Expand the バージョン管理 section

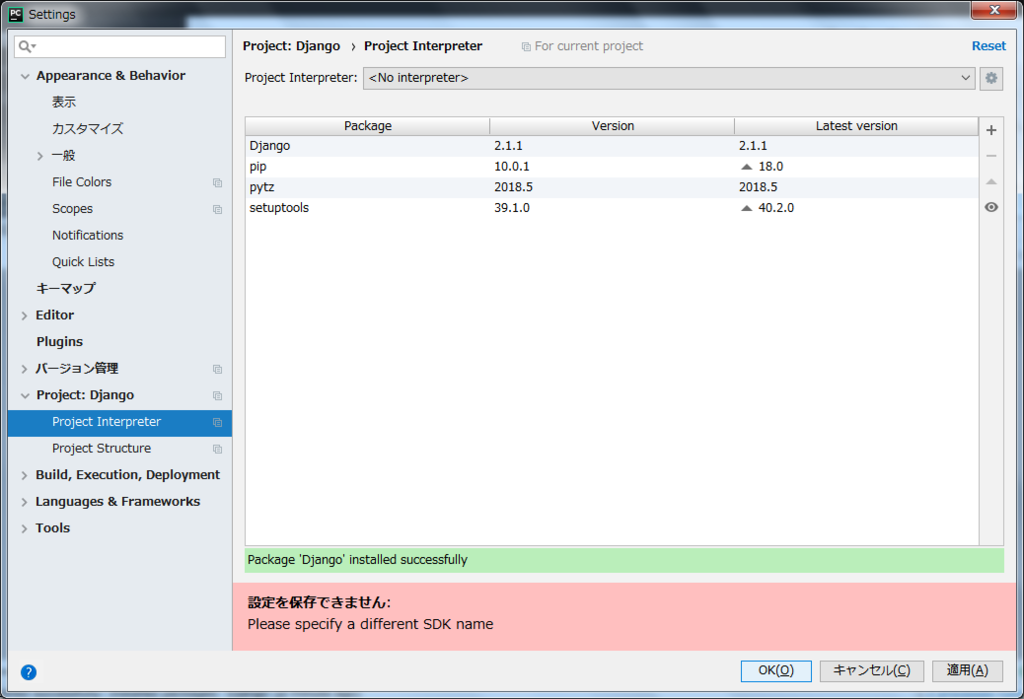coord(24,369)
